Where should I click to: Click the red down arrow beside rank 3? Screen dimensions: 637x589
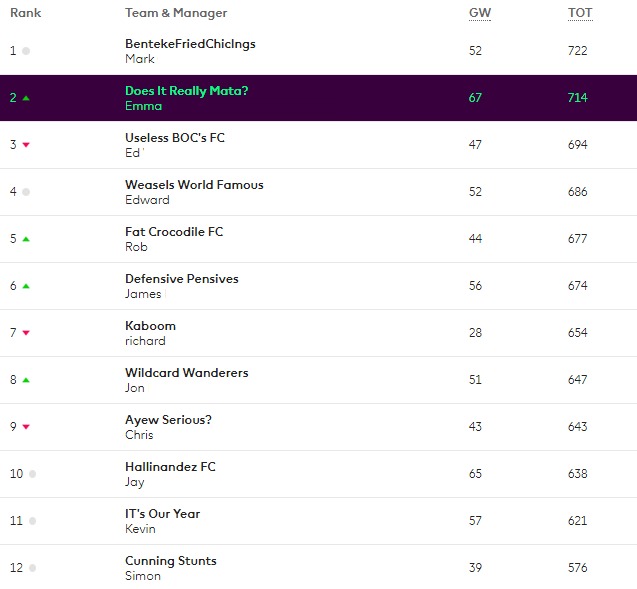coord(26,145)
